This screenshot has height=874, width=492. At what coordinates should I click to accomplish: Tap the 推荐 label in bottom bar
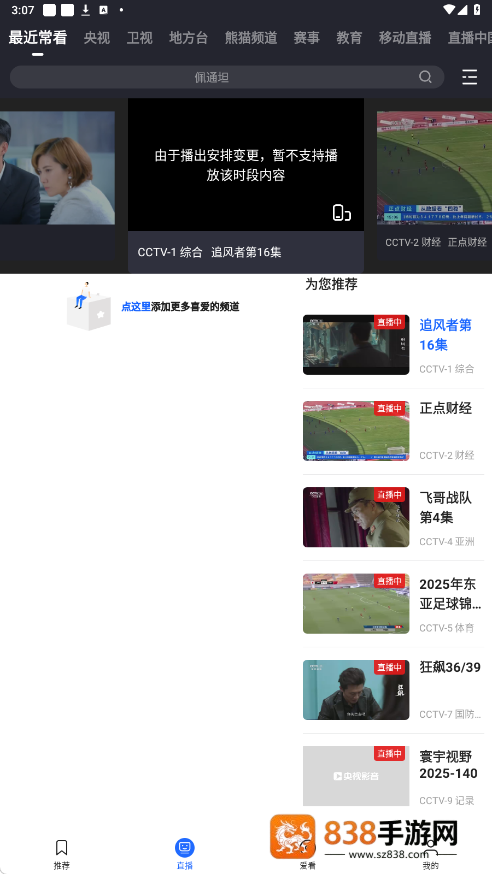click(61, 866)
